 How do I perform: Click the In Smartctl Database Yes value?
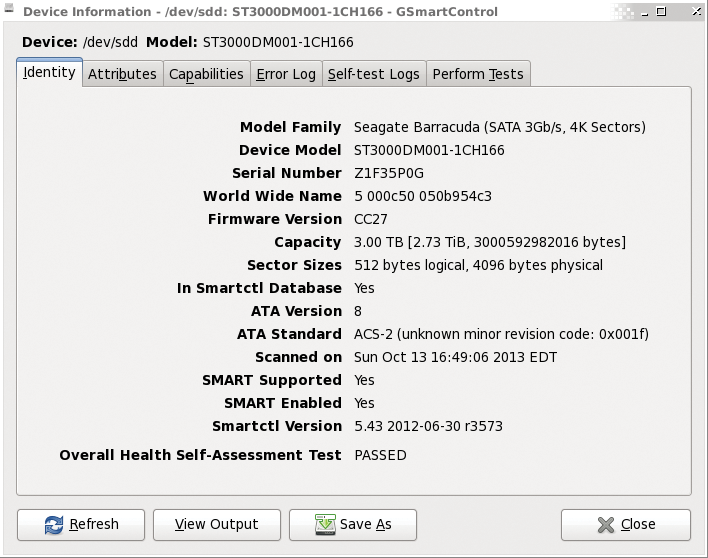[364, 288]
